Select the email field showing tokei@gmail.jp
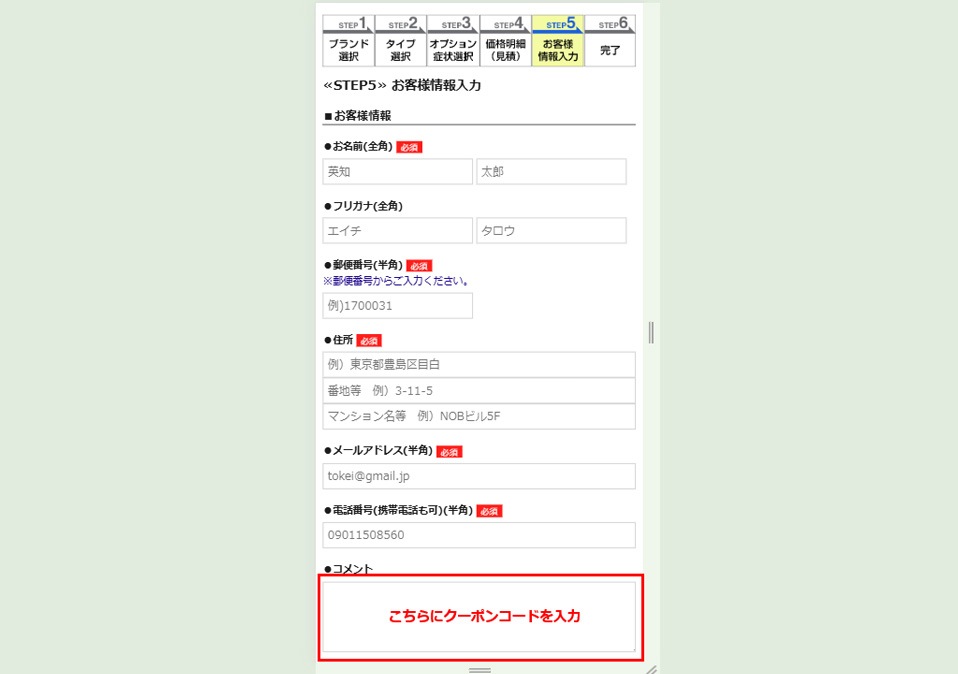 [479, 476]
